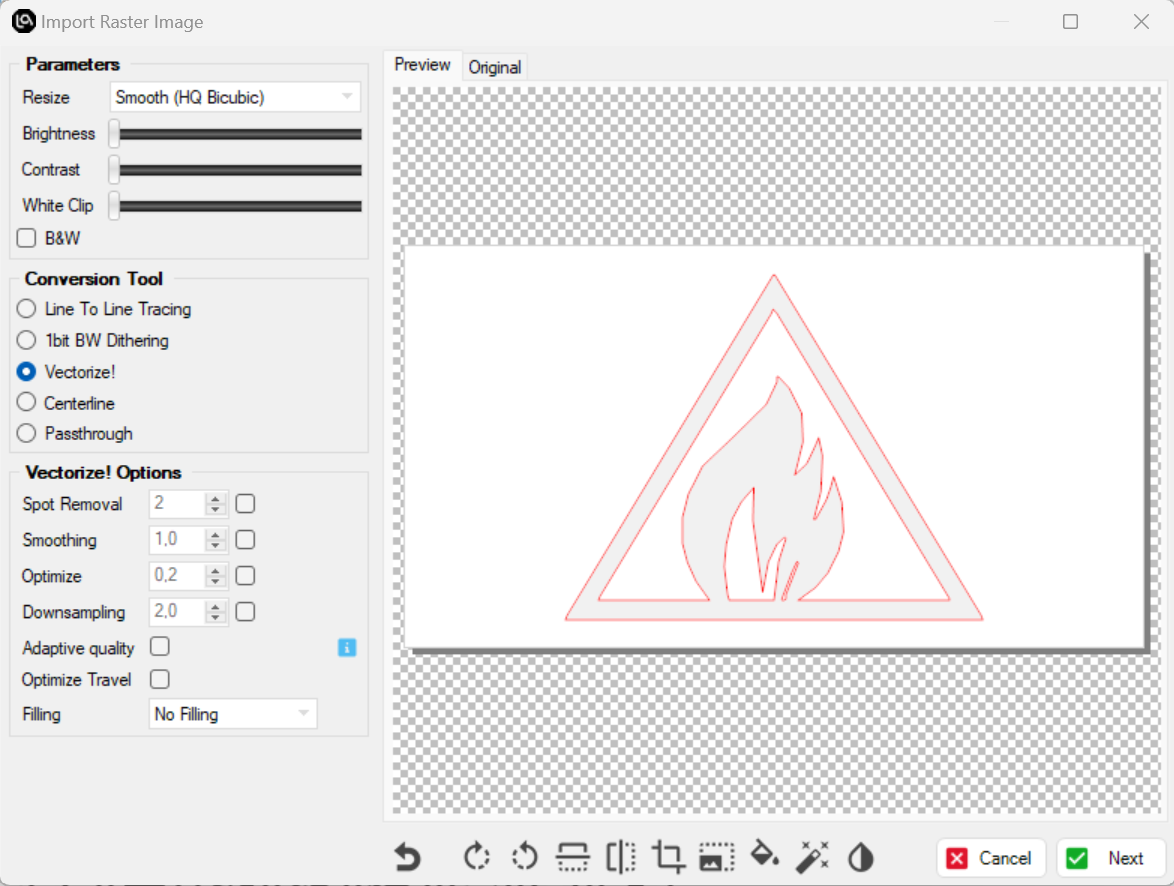The width and height of the screenshot is (1174, 886).
Task: Click the invert colors icon
Action: 860,857
